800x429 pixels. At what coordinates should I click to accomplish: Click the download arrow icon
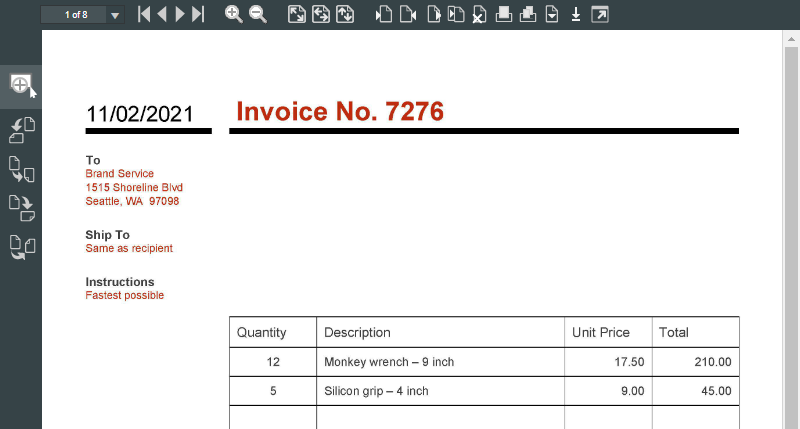pos(576,14)
